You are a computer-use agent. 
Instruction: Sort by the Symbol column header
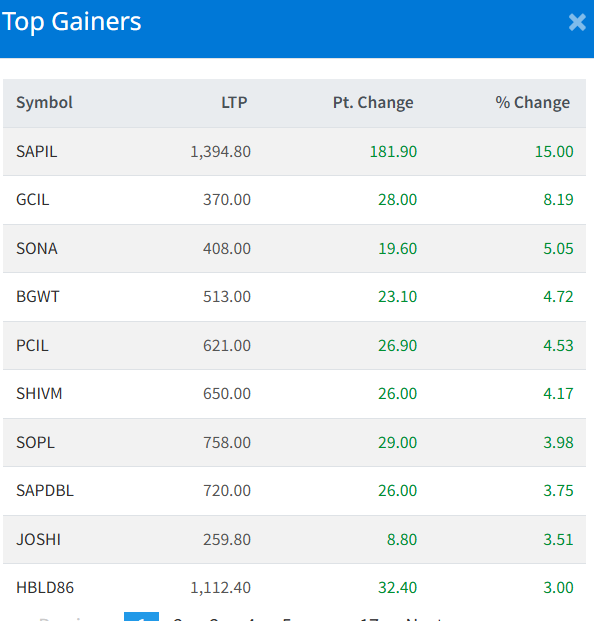44,103
